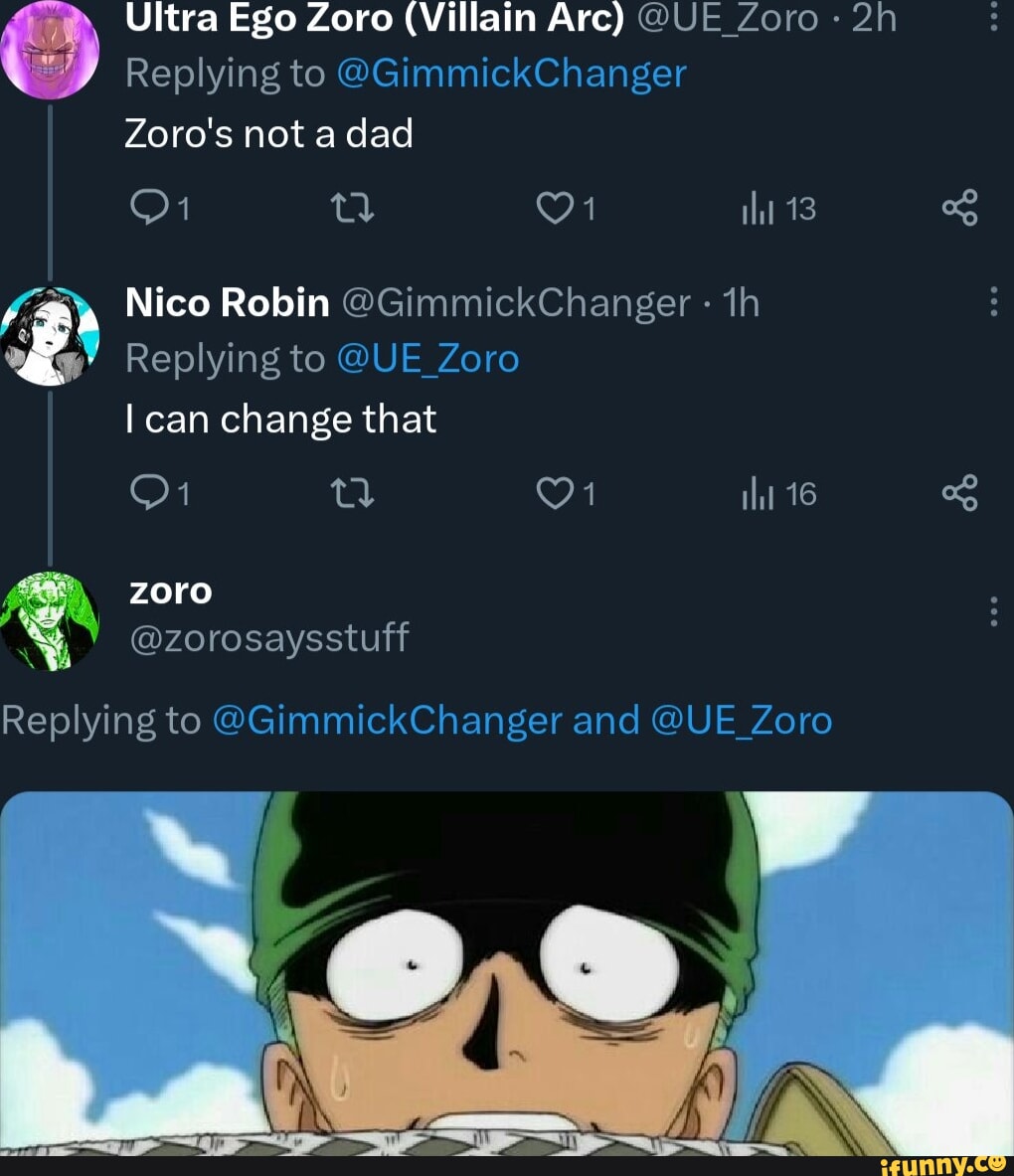Like Nico Robin's reply
1014x1176 pixels.
(557, 493)
